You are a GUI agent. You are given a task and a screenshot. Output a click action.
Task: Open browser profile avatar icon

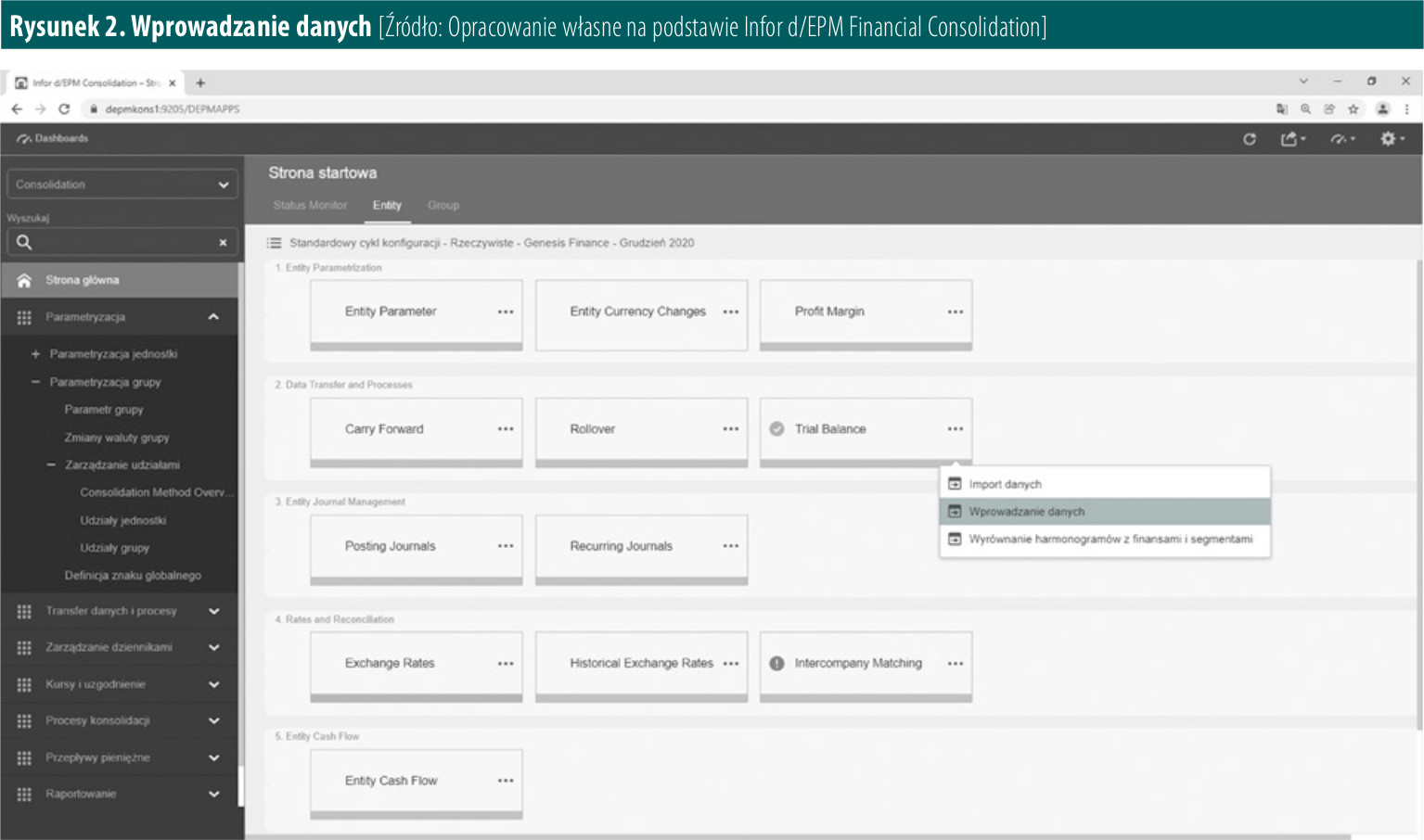coord(1382,108)
